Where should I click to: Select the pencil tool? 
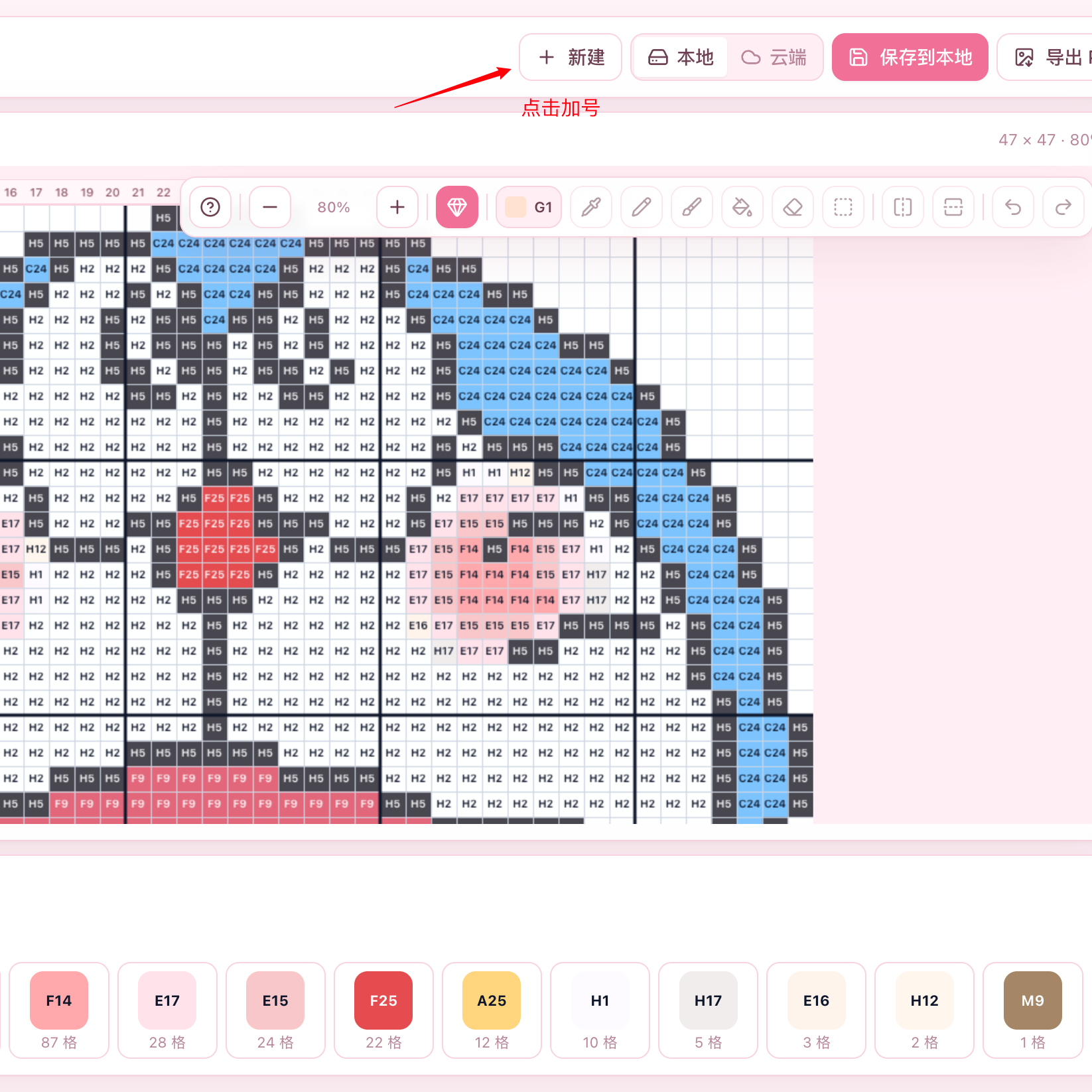(642, 207)
